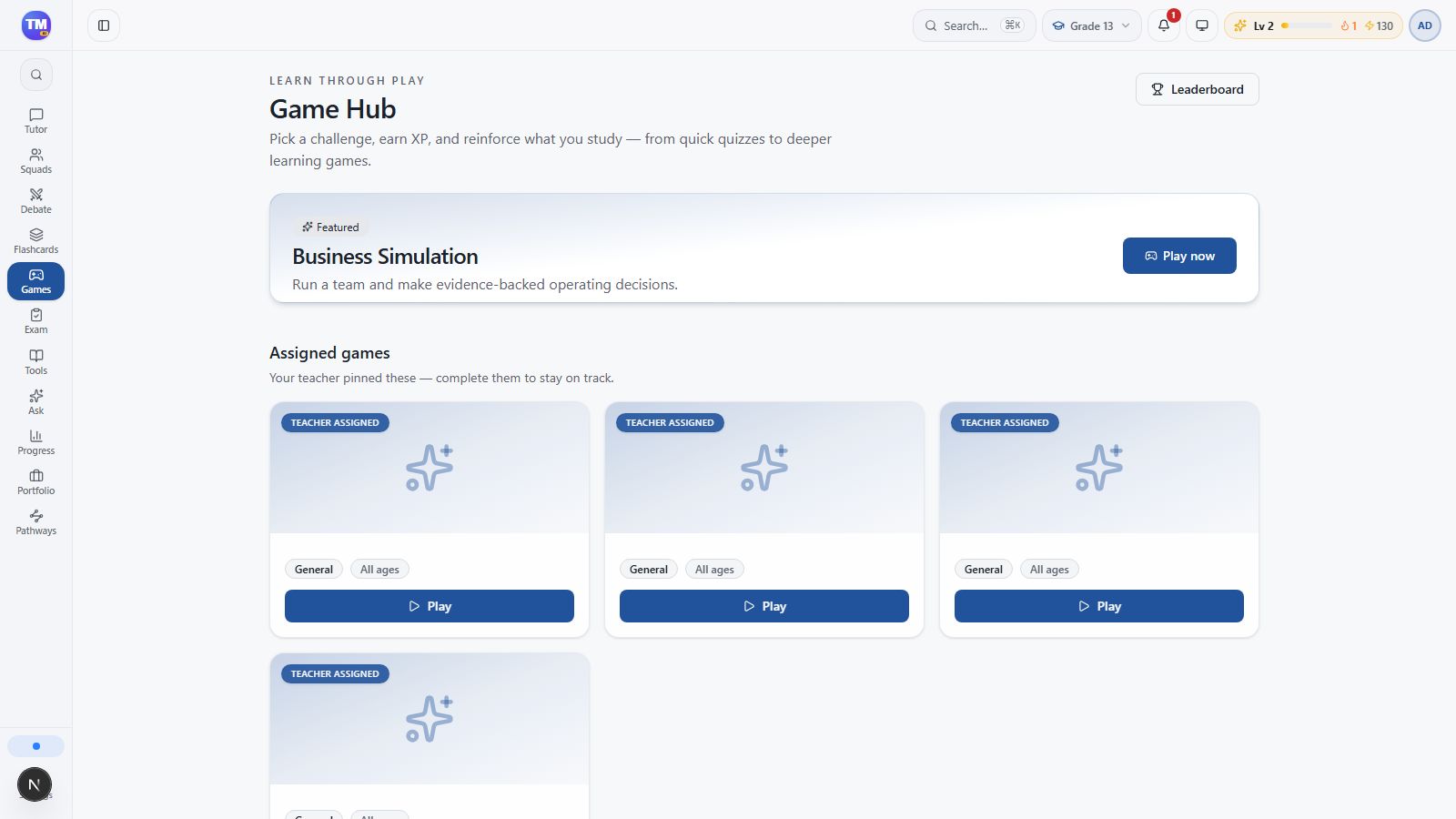1456x819 pixels.
Task: Click All ages tag on first card
Action: (379, 570)
